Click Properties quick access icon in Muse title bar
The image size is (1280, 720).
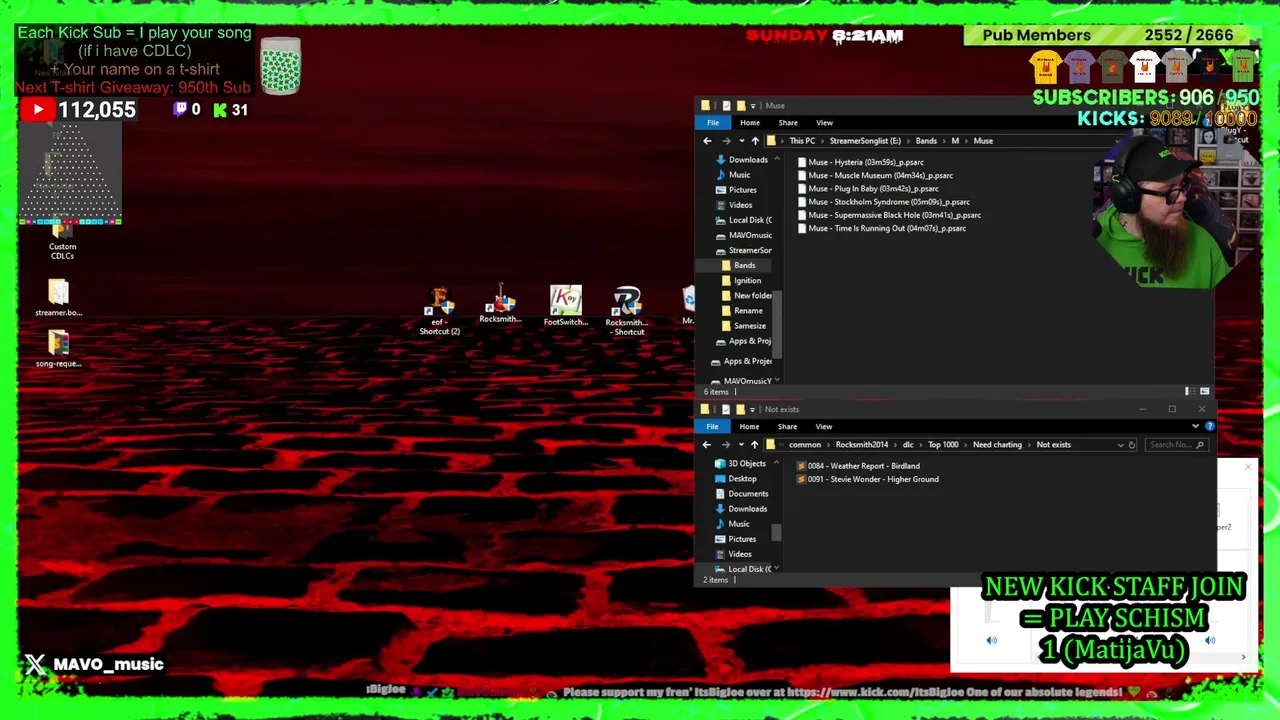coord(726,105)
